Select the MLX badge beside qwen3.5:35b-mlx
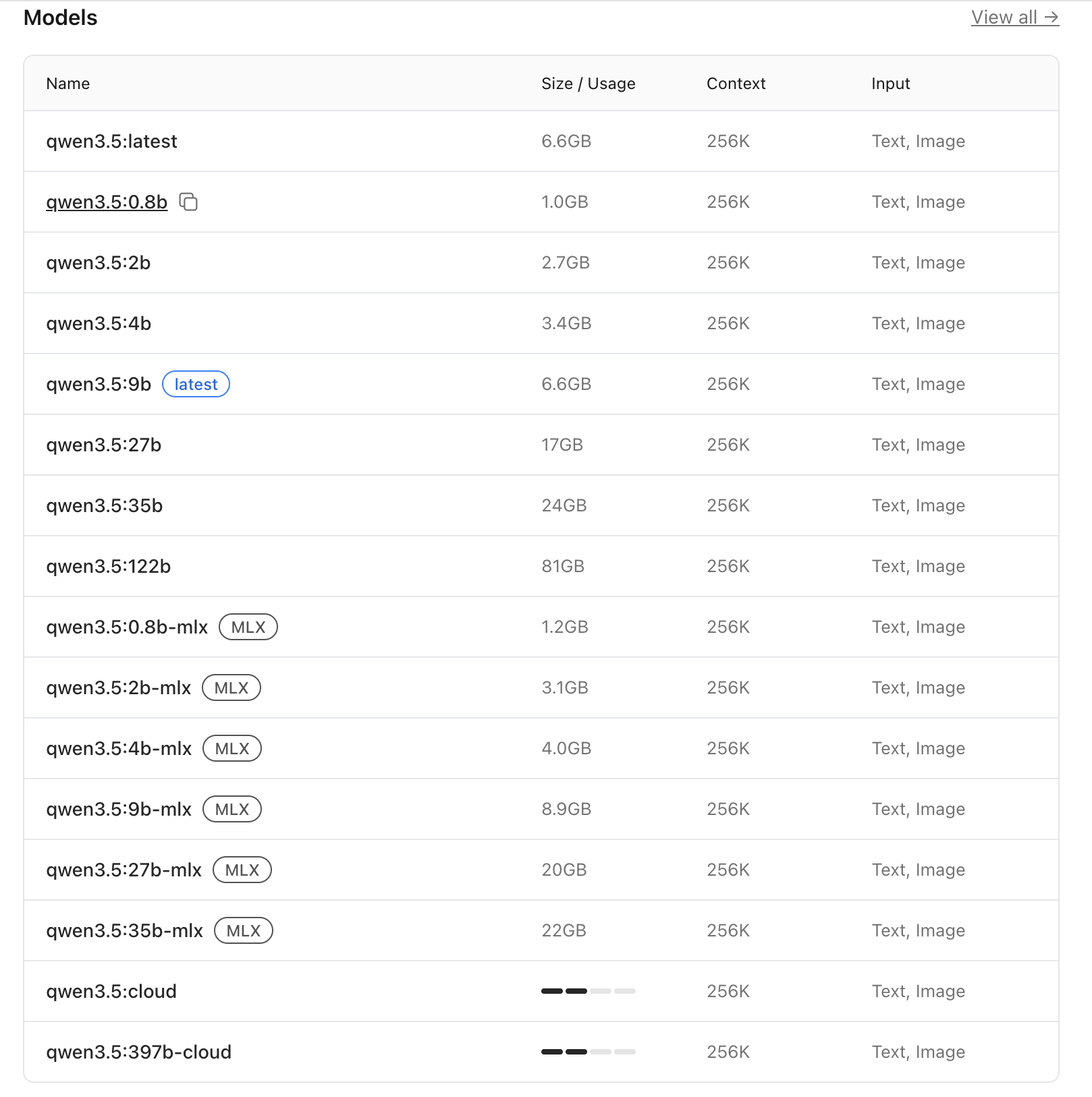Screen dimensions: 1092x1097 pos(244,930)
